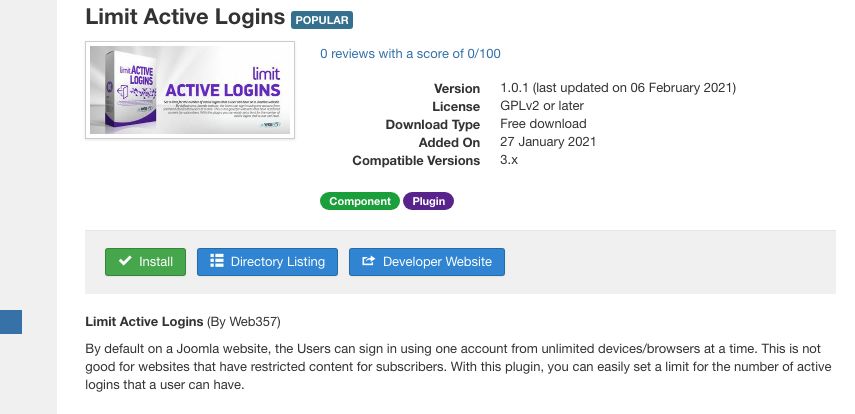The height and width of the screenshot is (414, 855).
Task: Click the checkmark icon on Install button
Action: click(x=125, y=262)
